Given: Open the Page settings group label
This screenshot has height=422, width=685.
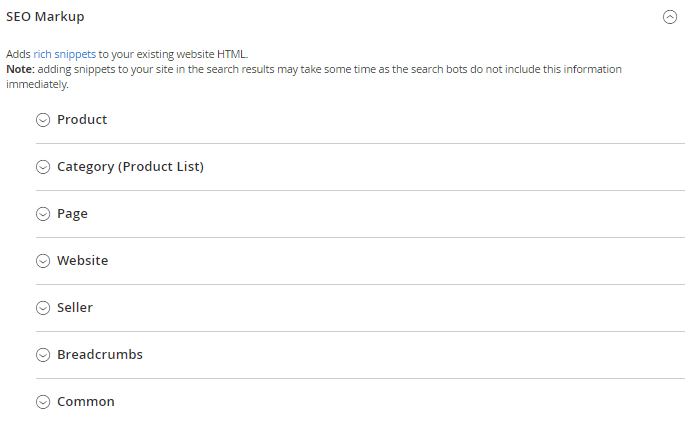Looking at the screenshot, I should (x=72, y=214).
